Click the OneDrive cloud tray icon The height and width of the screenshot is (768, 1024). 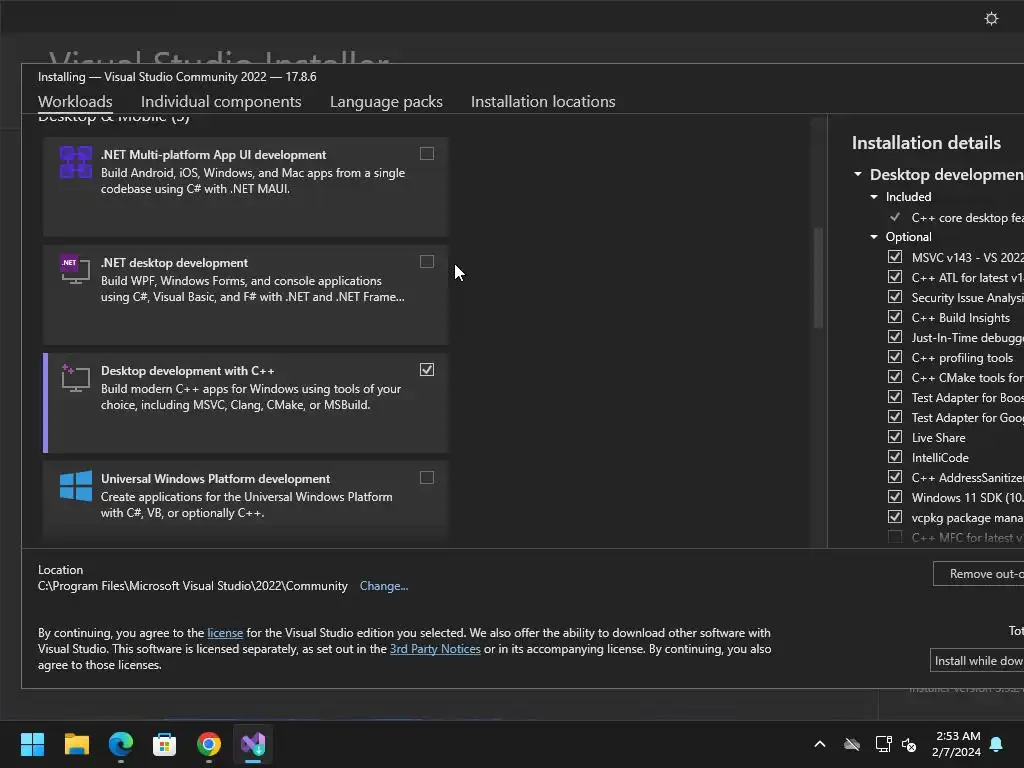(x=852, y=744)
